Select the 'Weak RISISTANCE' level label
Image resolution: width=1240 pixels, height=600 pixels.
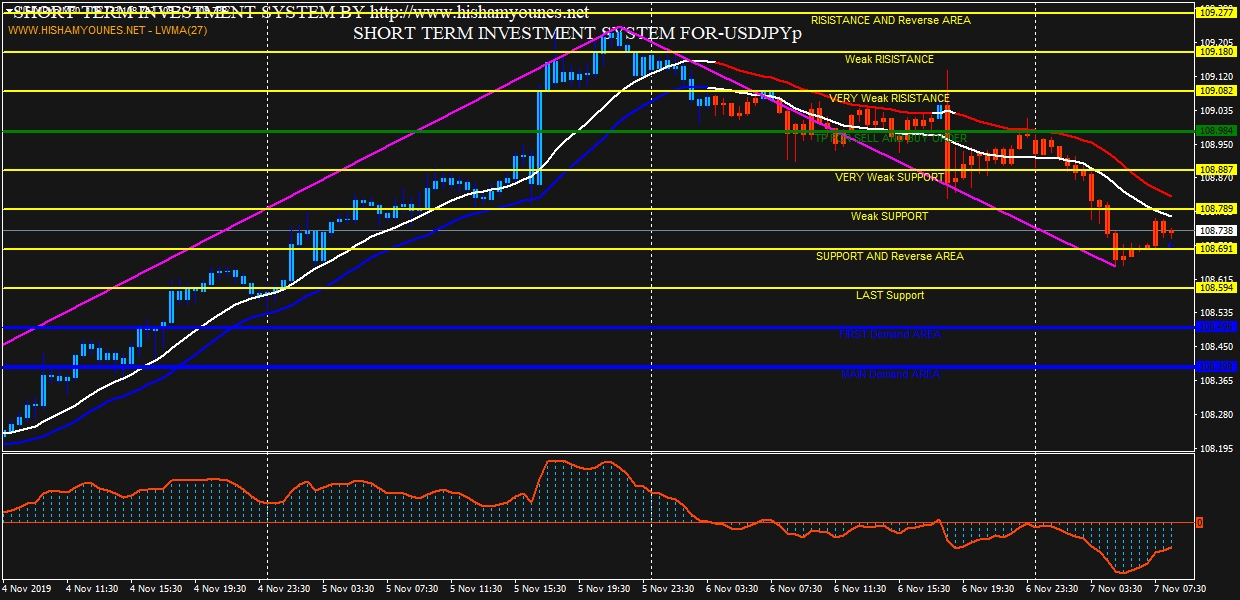coord(889,59)
